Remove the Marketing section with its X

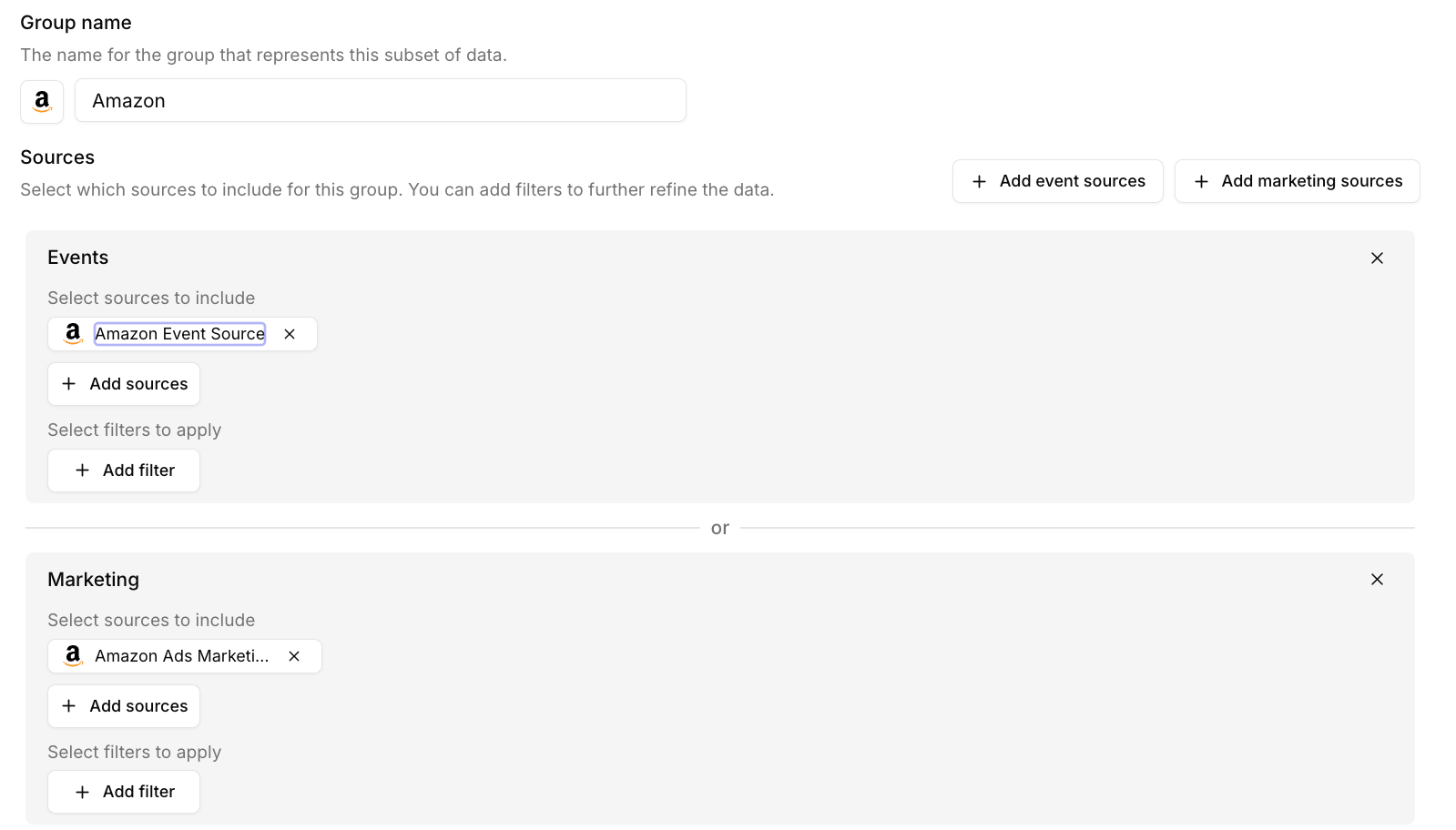[1377, 580]
